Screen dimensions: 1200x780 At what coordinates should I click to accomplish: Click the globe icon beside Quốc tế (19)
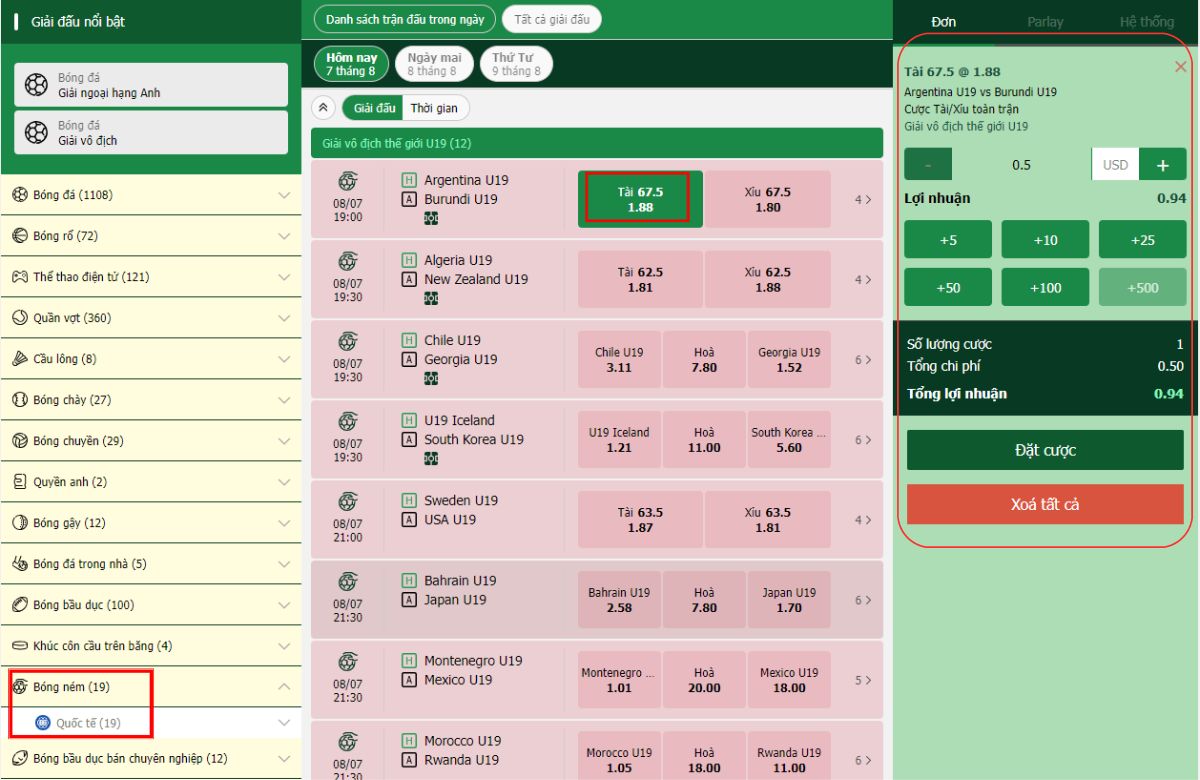tap(43, 723)
